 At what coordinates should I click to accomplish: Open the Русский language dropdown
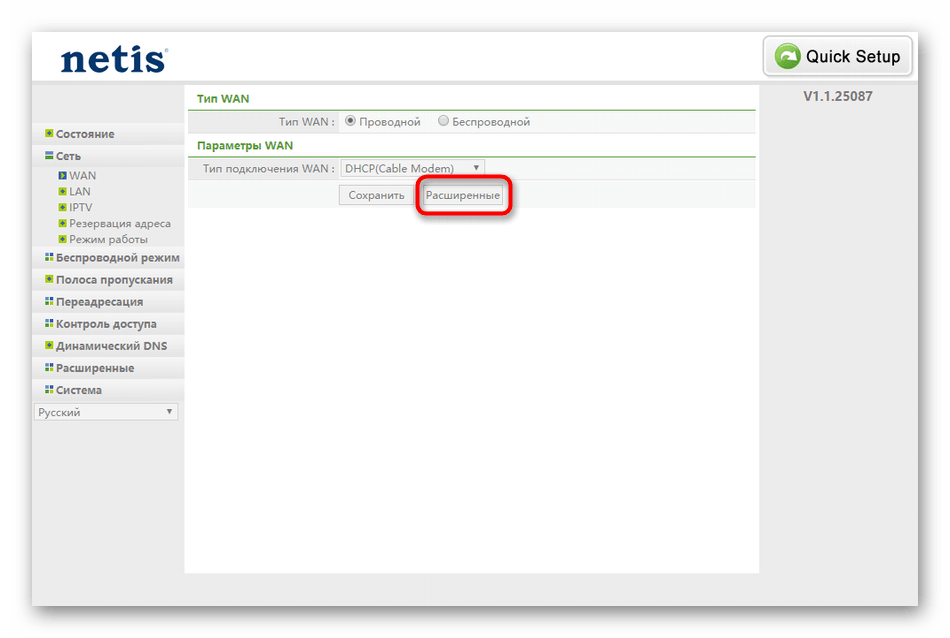pos(106,412)
